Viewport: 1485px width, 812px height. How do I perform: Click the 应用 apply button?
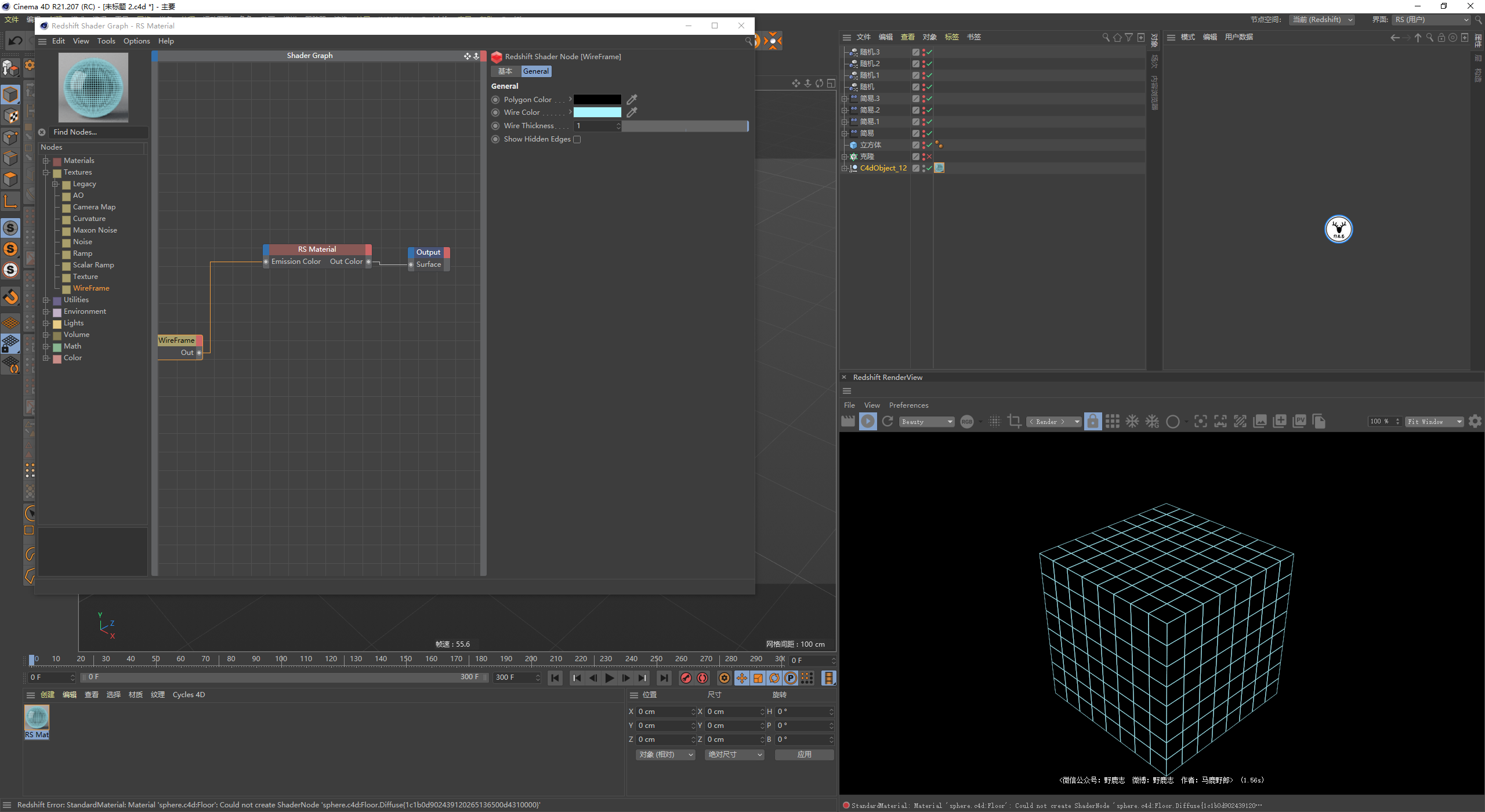(804, 755)
